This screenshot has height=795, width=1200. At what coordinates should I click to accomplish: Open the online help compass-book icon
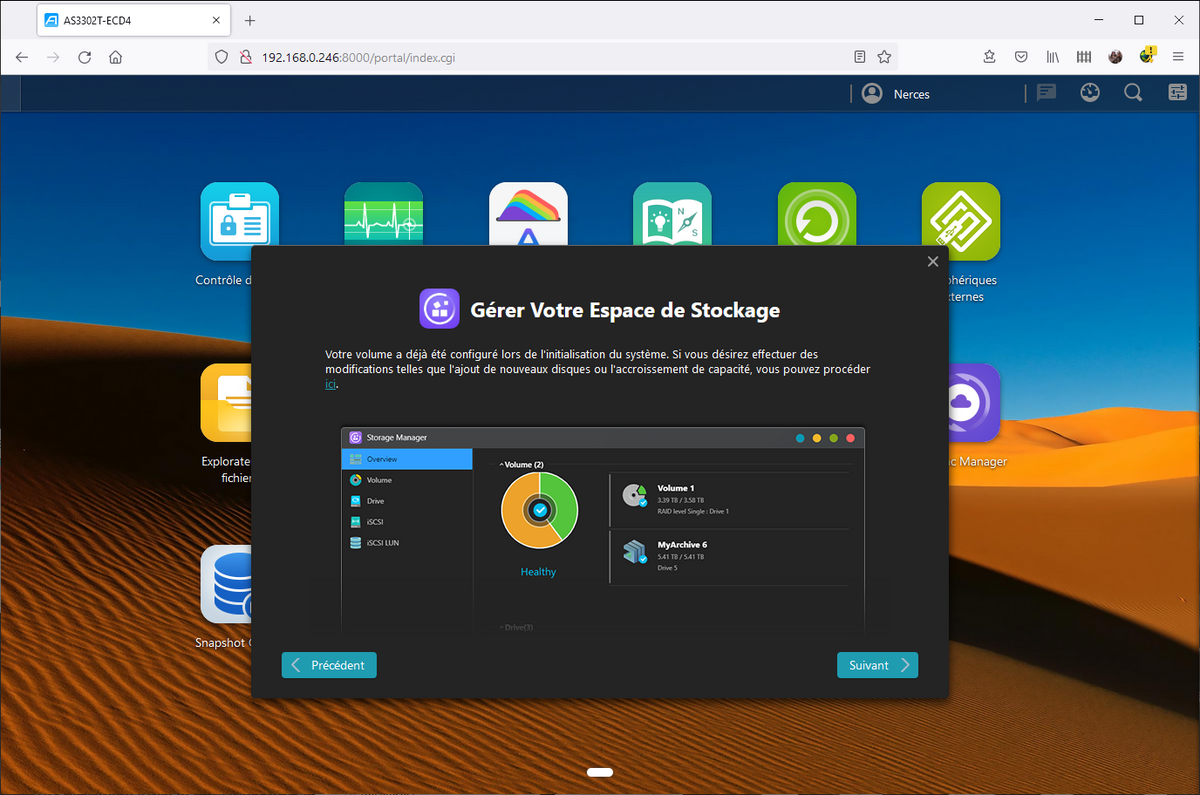(672, 214)
